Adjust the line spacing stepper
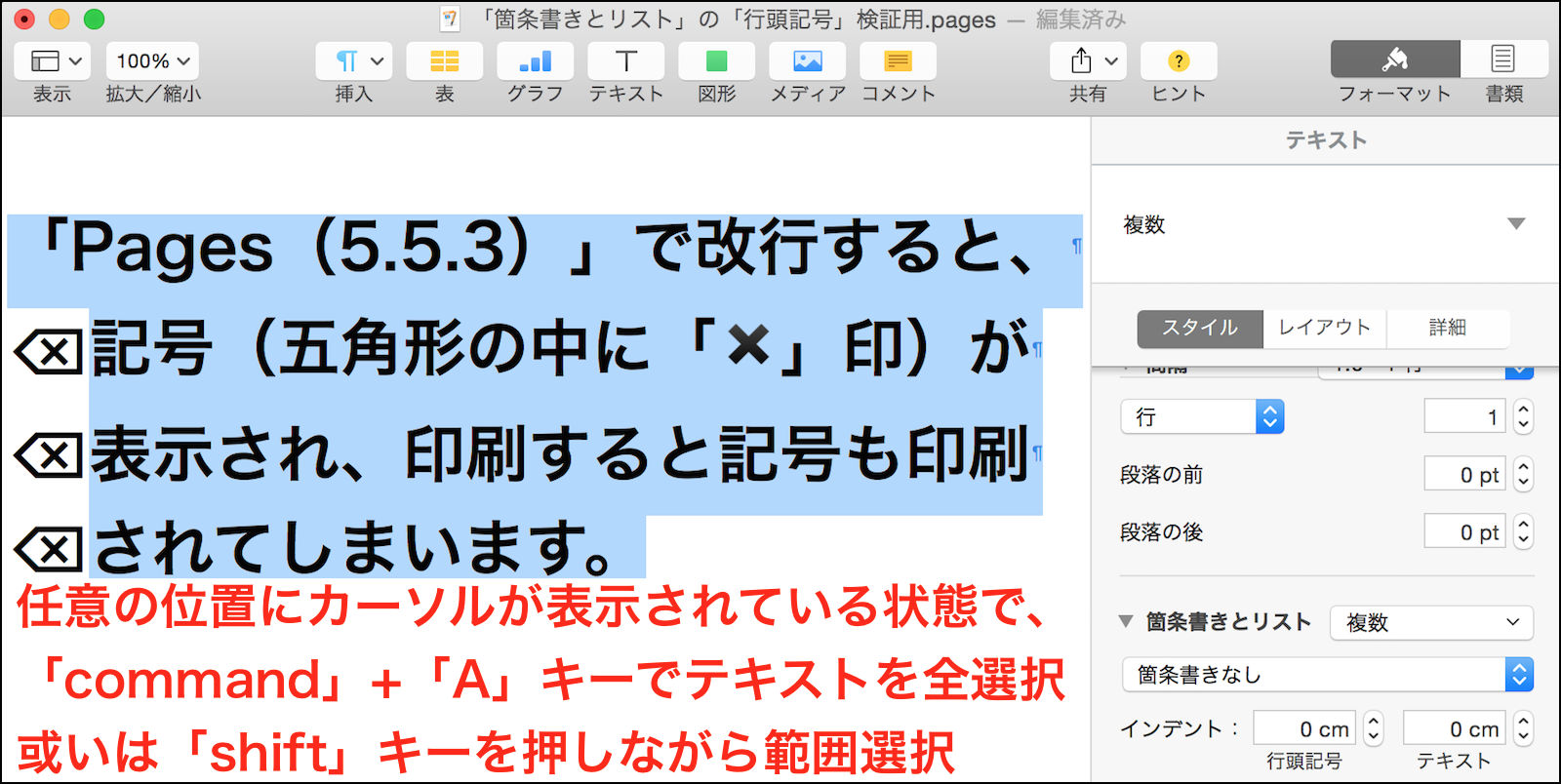The image size is (1561, 784). tap(1523, 417)
